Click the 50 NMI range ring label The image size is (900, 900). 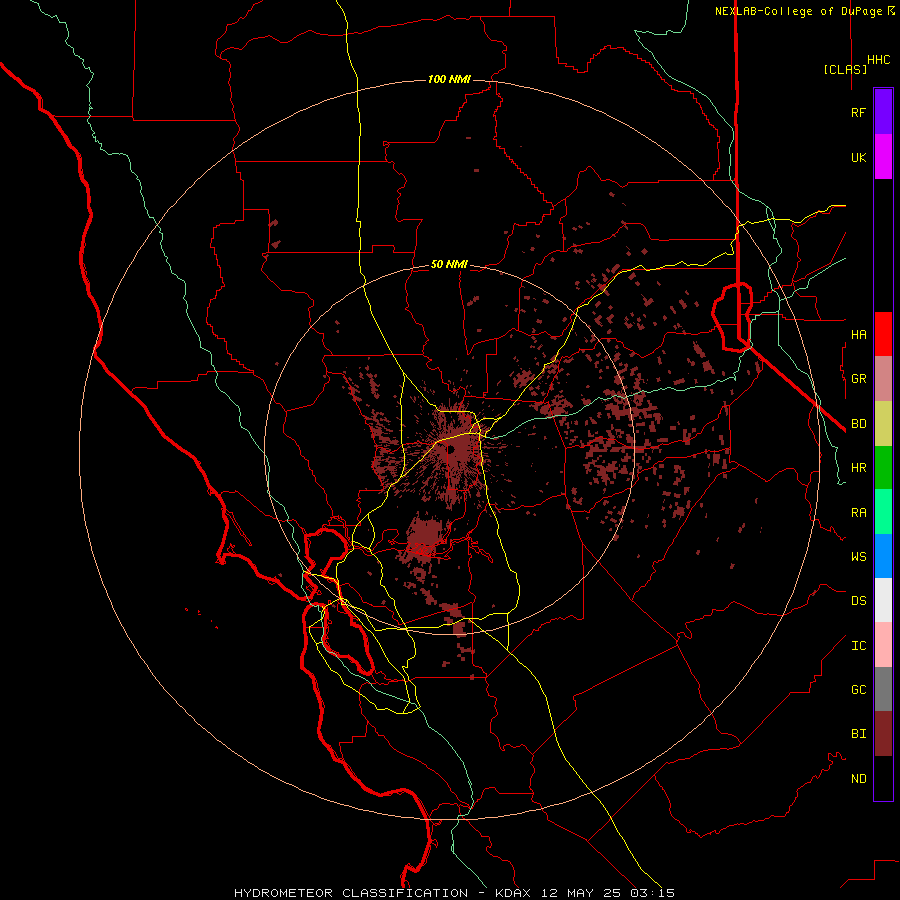pos(449,265)
